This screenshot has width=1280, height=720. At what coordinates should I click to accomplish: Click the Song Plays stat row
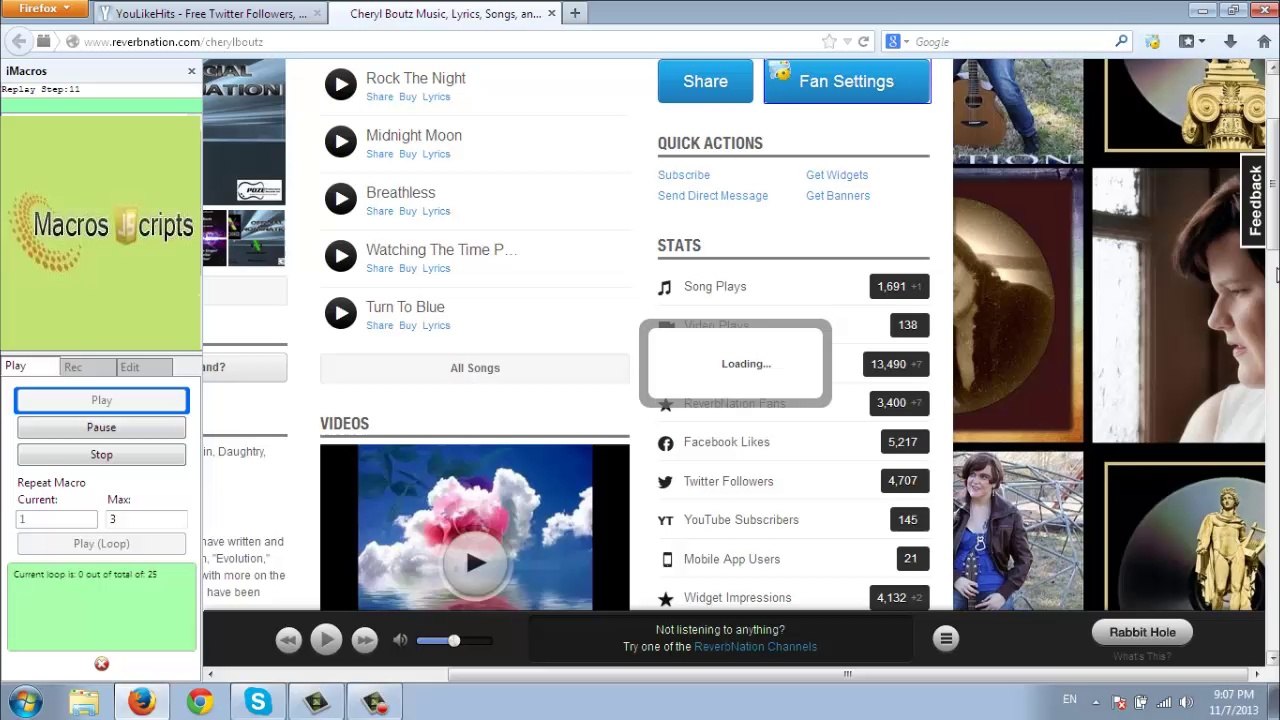click(793, 287)
